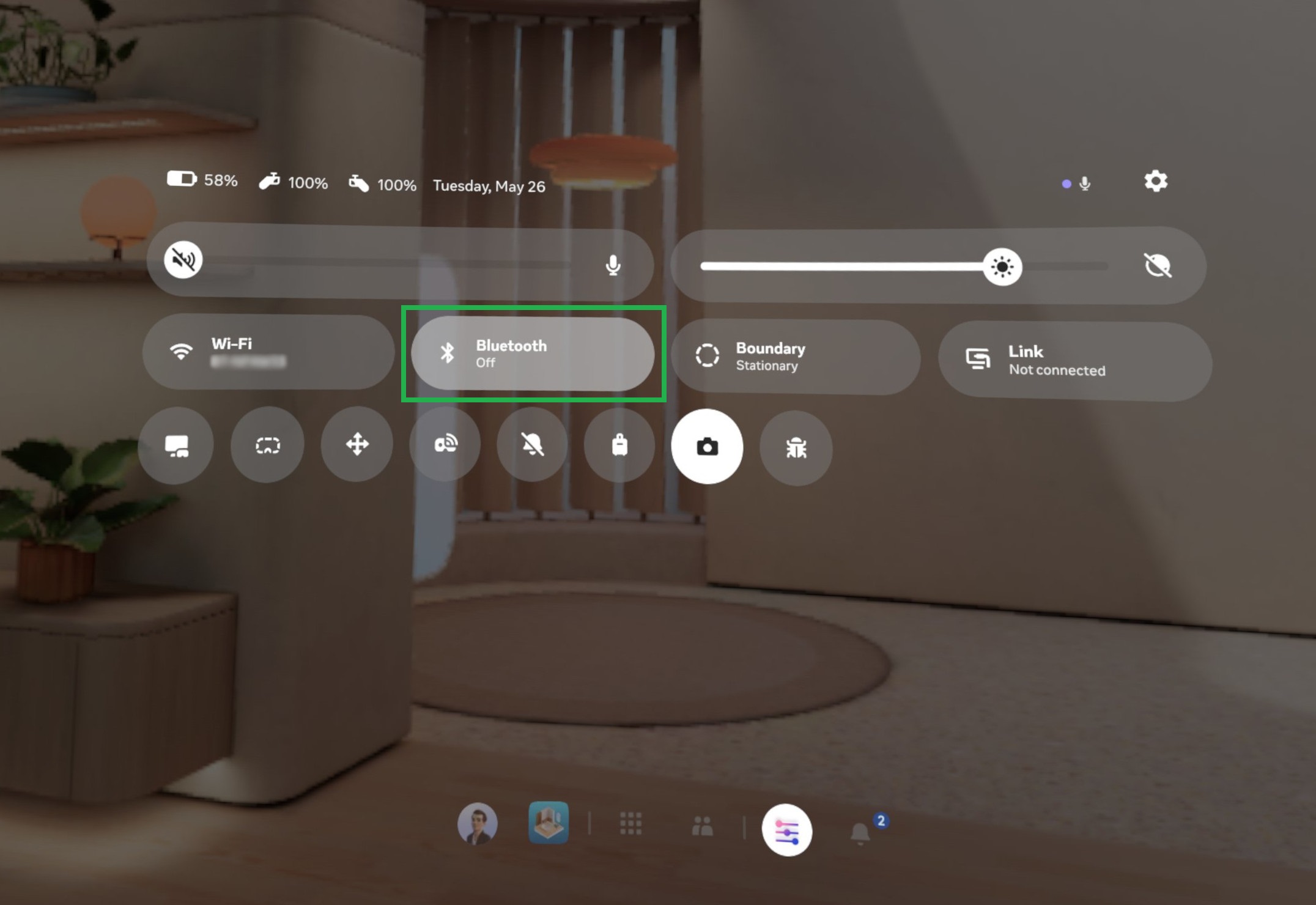
Task: Toggle Do Not Disturb crossed-bell icon
Action: (x=533, y=445)
